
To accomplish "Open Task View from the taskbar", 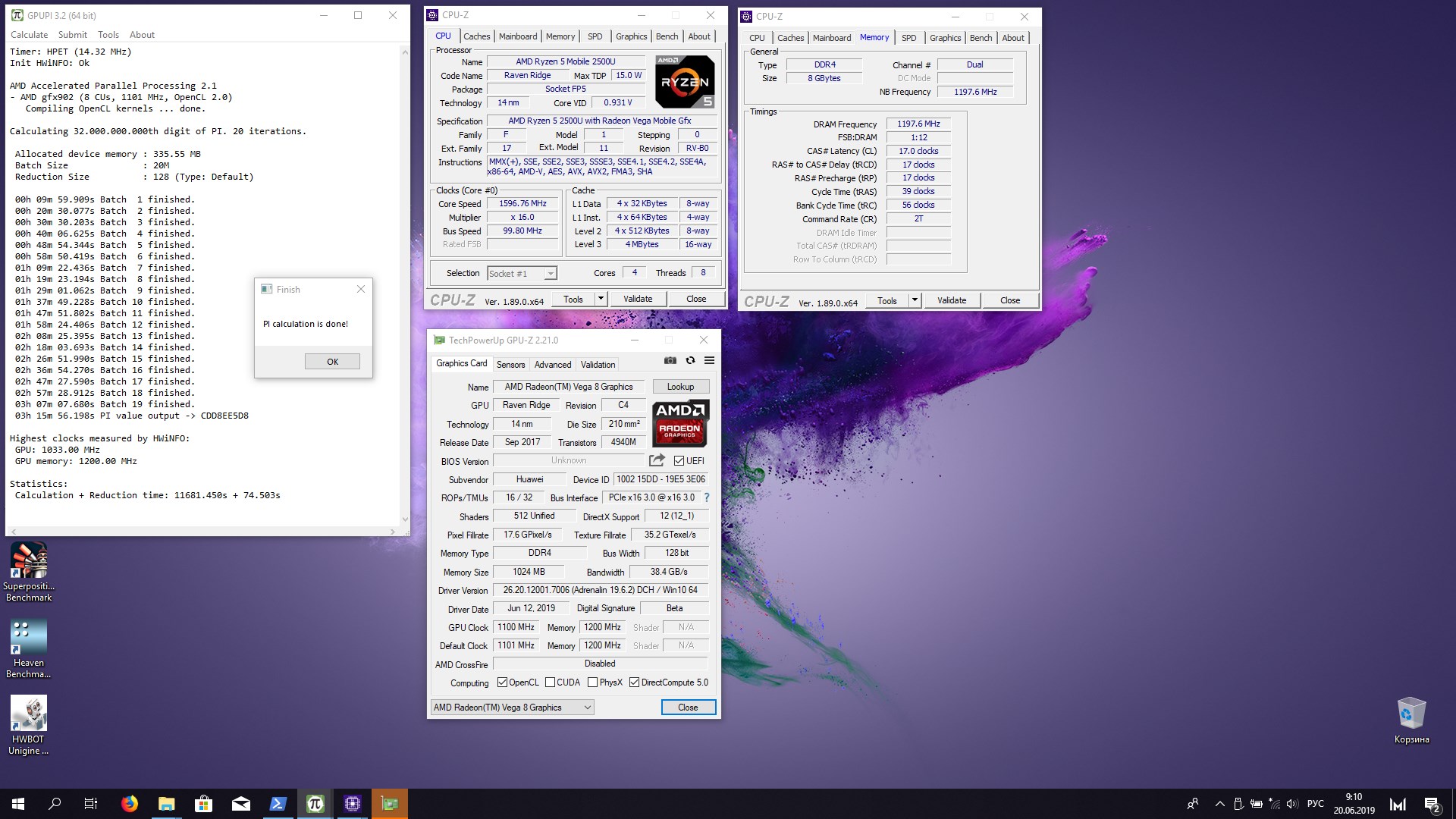I will [91, 804].
